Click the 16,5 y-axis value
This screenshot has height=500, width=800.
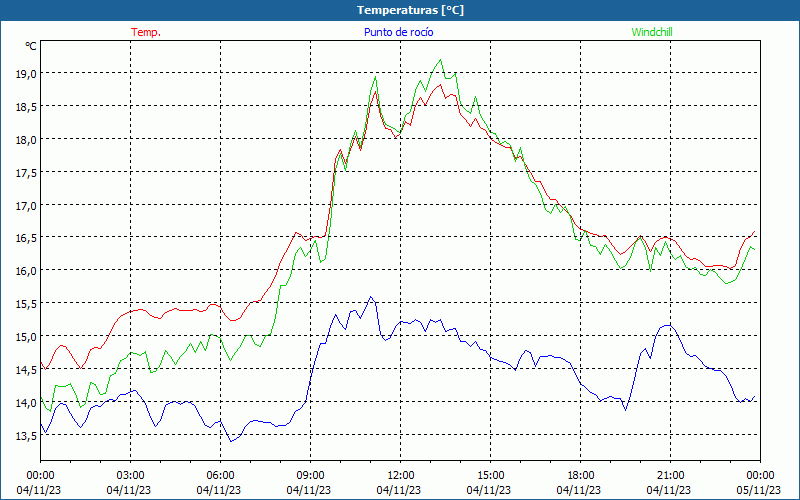(26, 238)
